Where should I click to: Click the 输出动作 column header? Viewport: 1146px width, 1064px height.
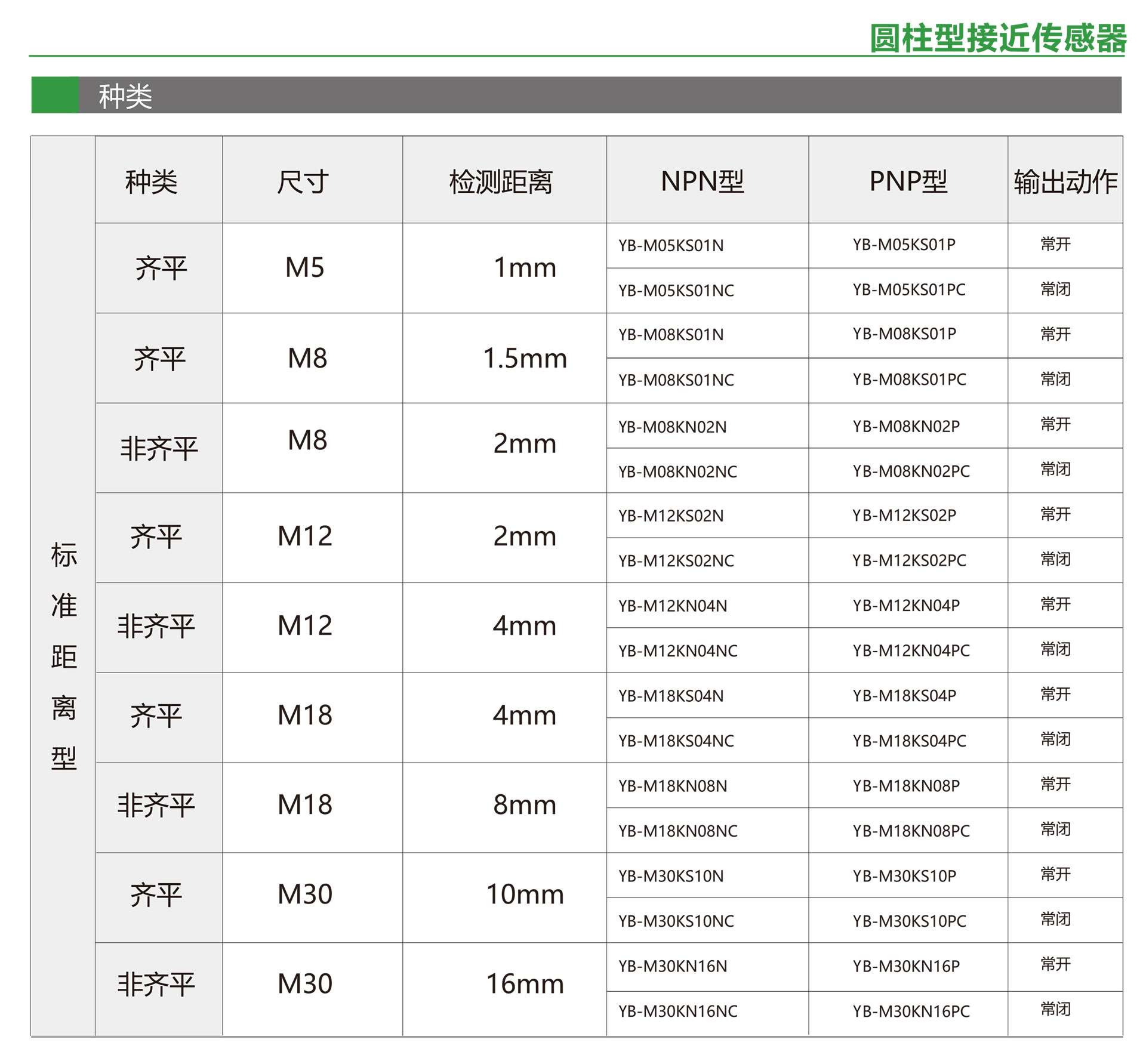coord(1065,181)
